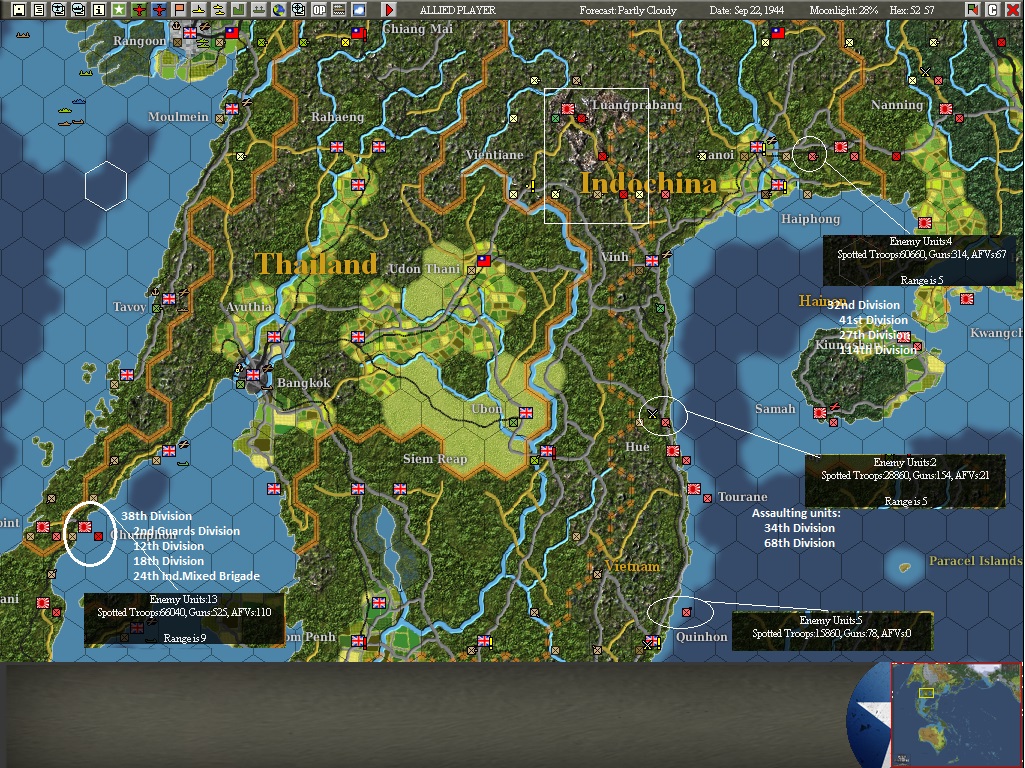Viewport: 1025px width, 768px height.
Task: Select British unit flag at Ayuthia
Action: [x=274, y=337]
